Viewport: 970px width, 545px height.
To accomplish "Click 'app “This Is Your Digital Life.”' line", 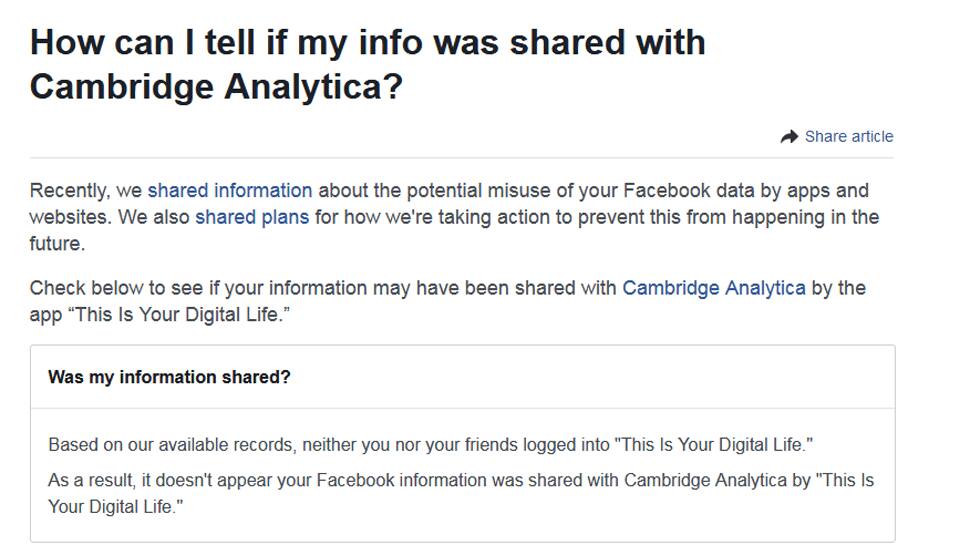I will tap(160, 315).
